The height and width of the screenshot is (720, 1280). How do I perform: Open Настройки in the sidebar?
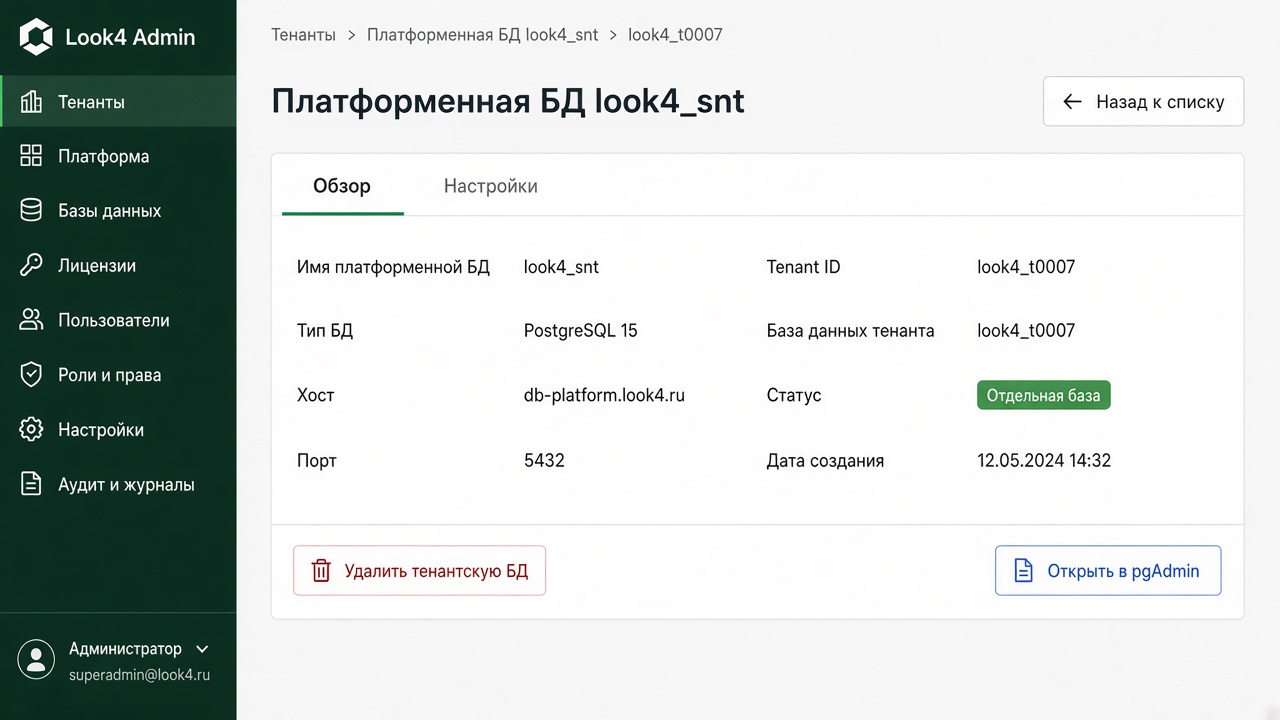click(x=118, y=430)
